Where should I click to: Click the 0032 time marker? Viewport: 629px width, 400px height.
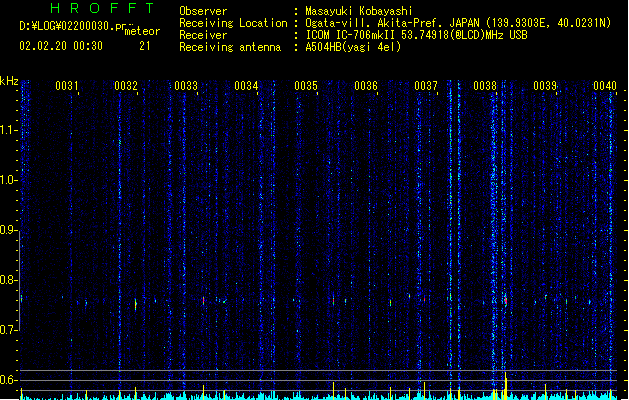pos(126,86)
